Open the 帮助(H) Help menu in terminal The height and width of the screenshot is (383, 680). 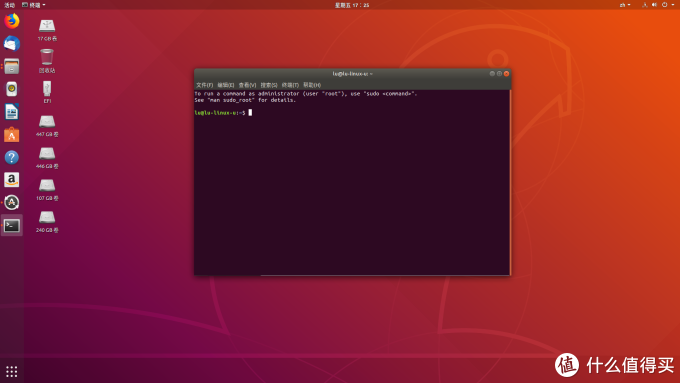(x=312, y=85)
